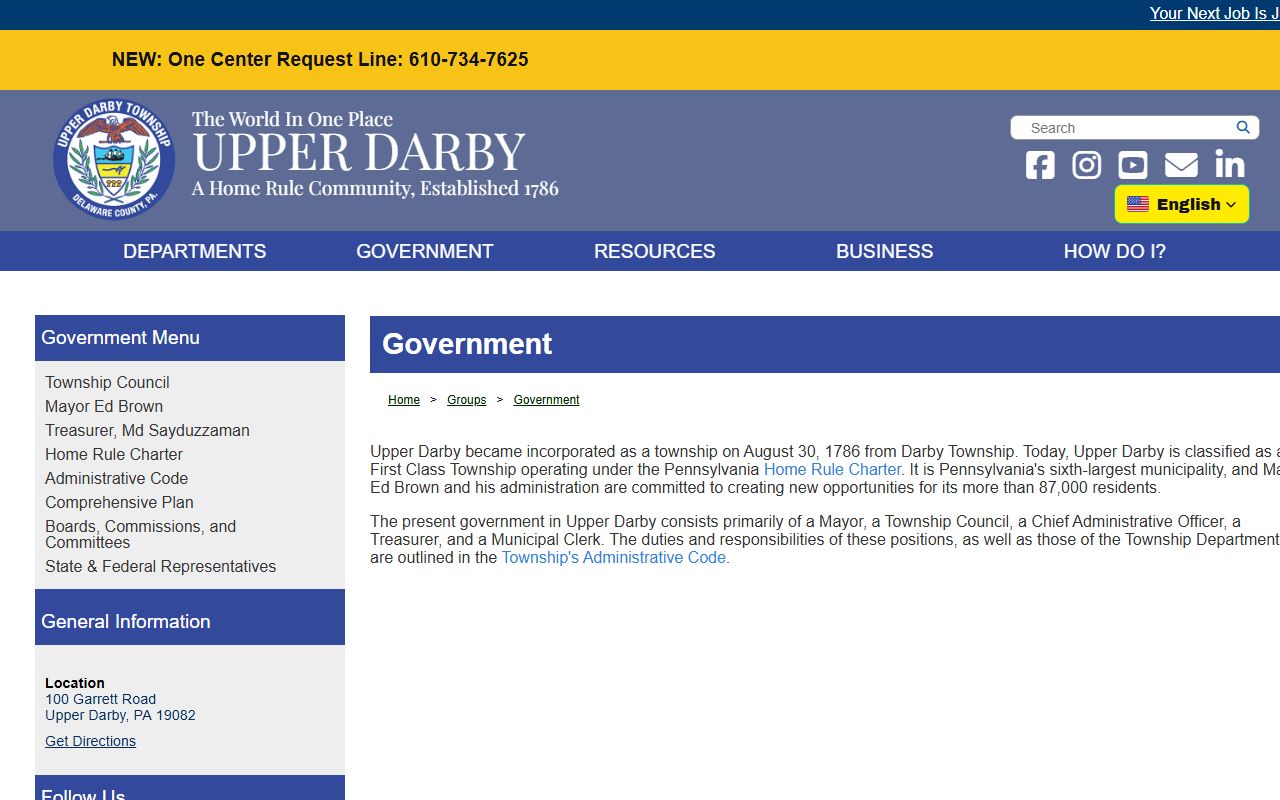Click the Groups breadcrumb link
1280x800 pixels.
466,400
